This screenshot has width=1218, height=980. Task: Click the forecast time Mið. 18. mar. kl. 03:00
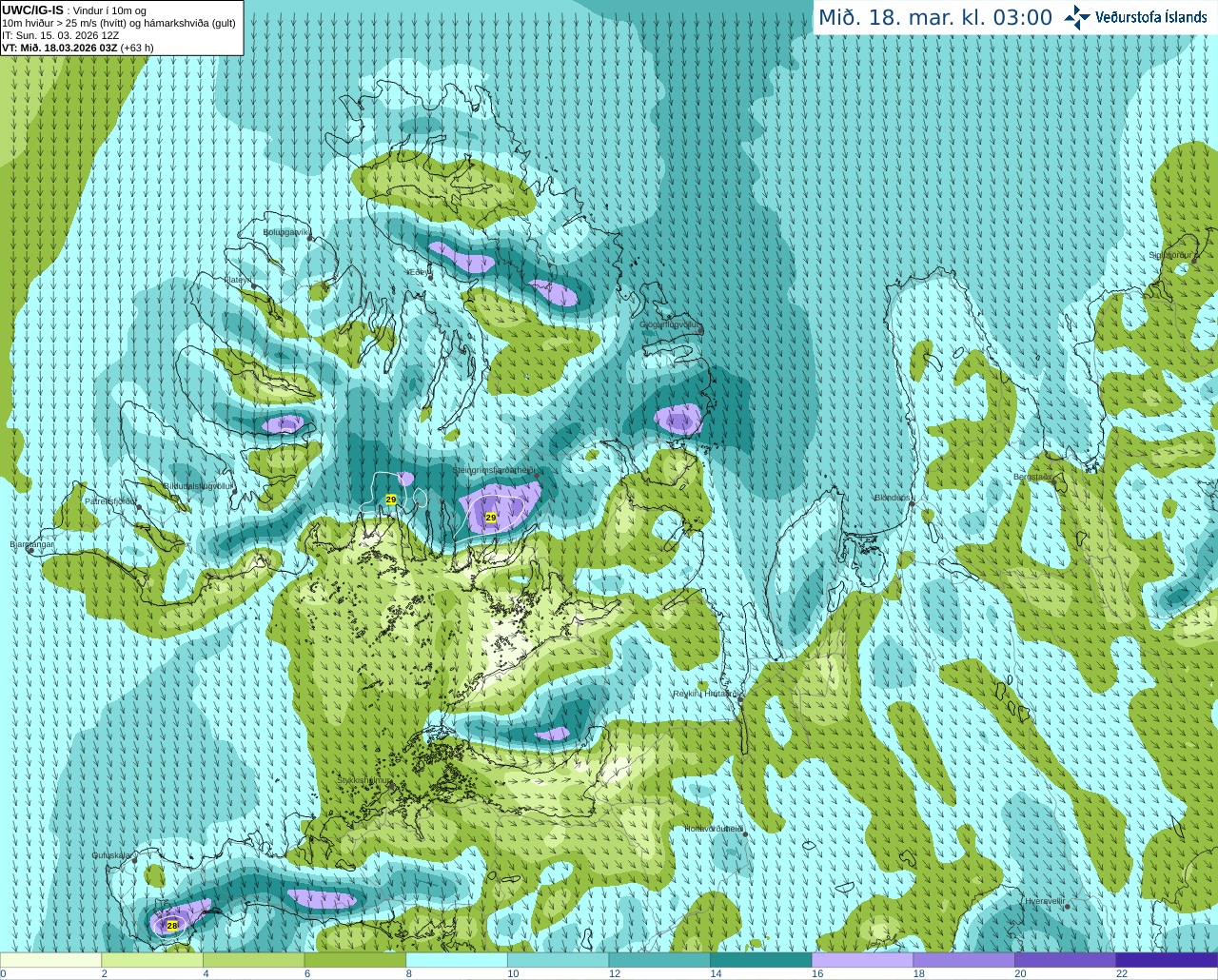coord(935,18)
